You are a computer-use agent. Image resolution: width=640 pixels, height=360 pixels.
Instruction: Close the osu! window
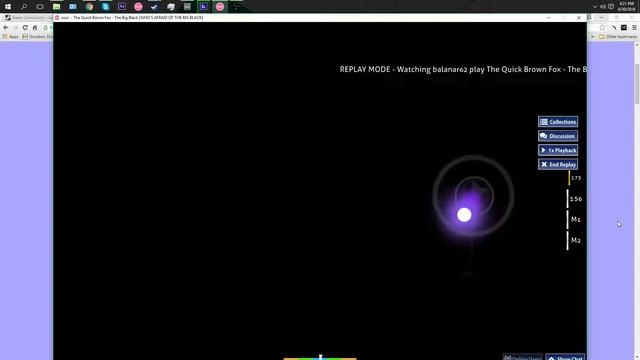click(579, 18)
